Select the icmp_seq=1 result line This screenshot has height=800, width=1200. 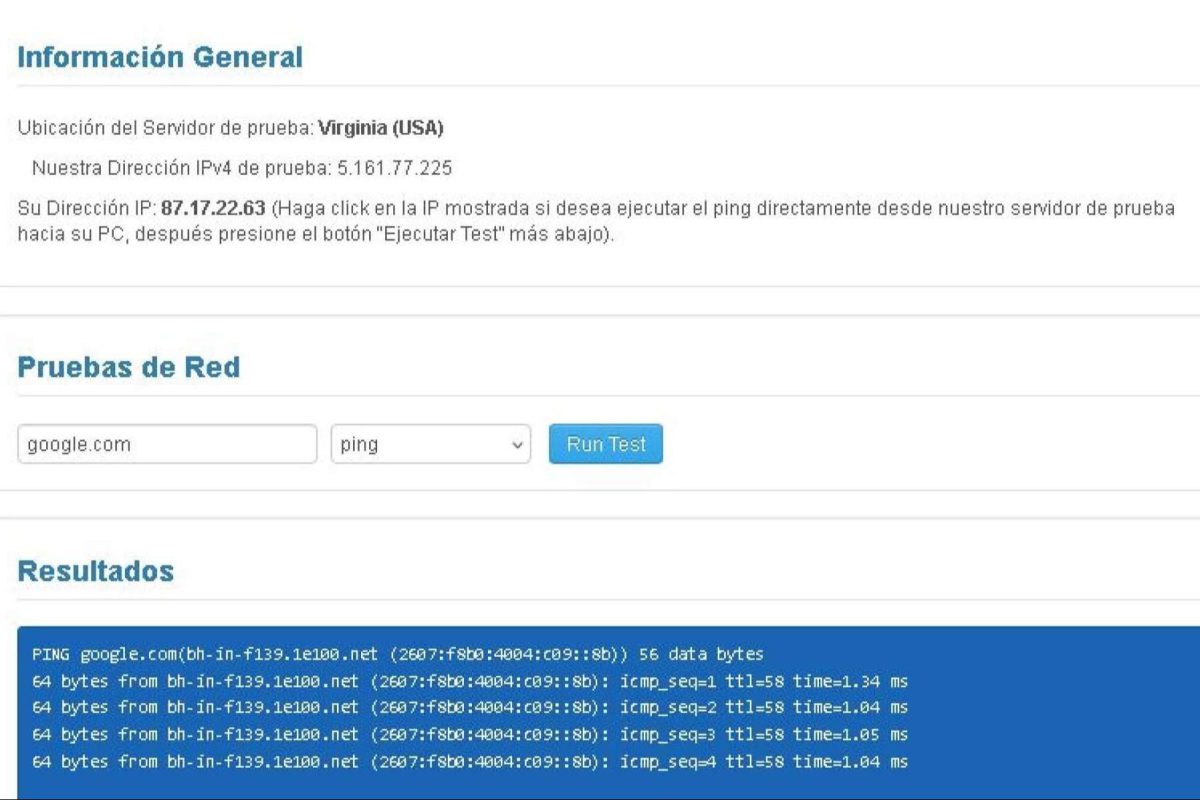click(470, 681)
